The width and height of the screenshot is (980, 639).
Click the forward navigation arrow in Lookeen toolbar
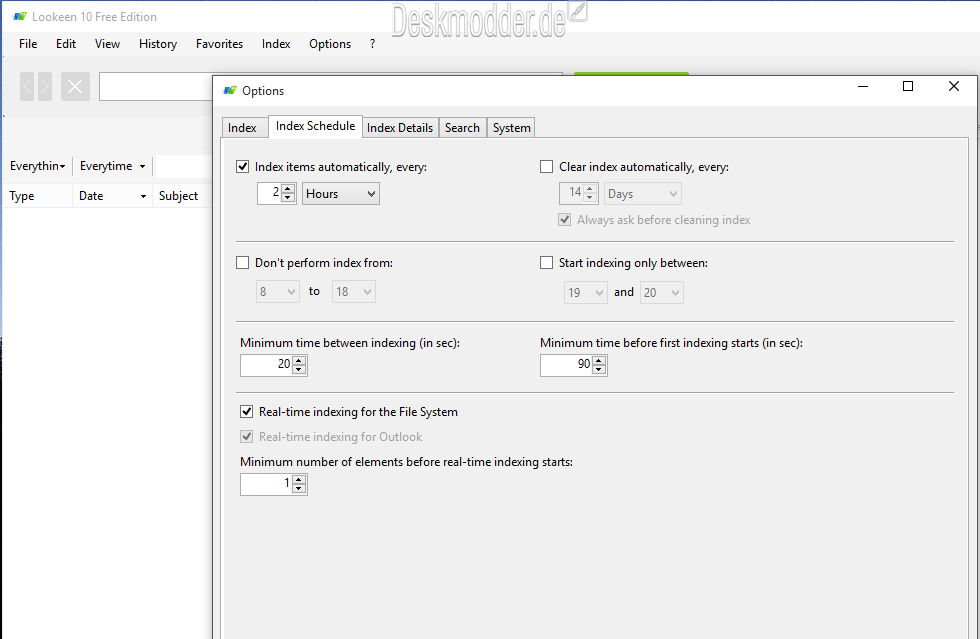tap(44, 86)
